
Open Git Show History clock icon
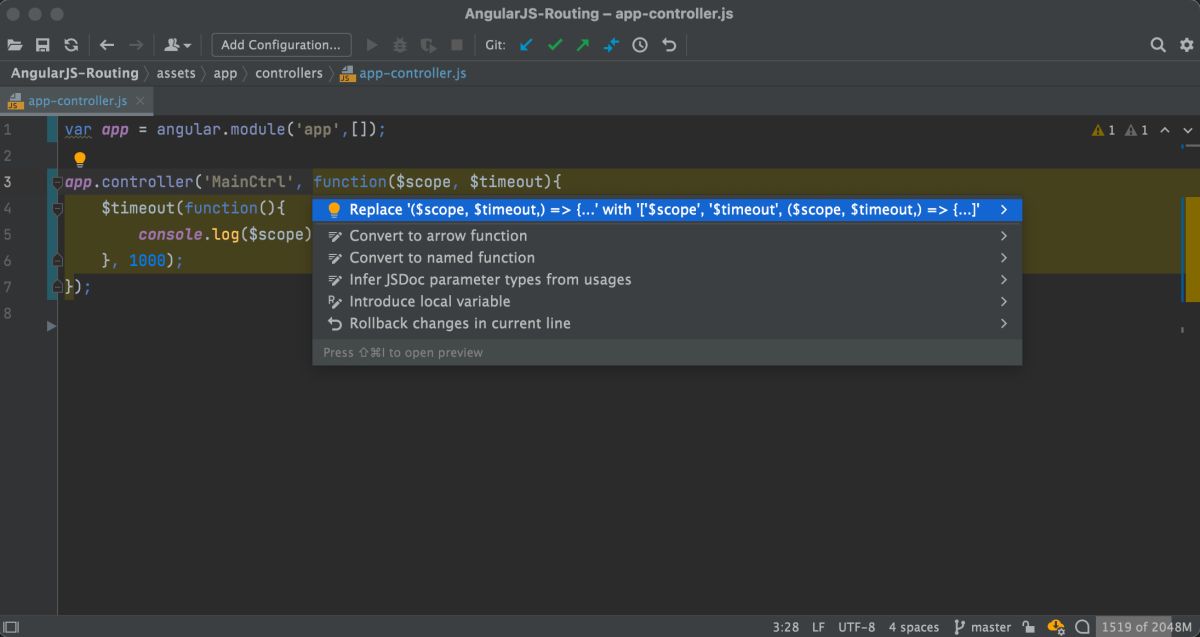coord(640,45)
